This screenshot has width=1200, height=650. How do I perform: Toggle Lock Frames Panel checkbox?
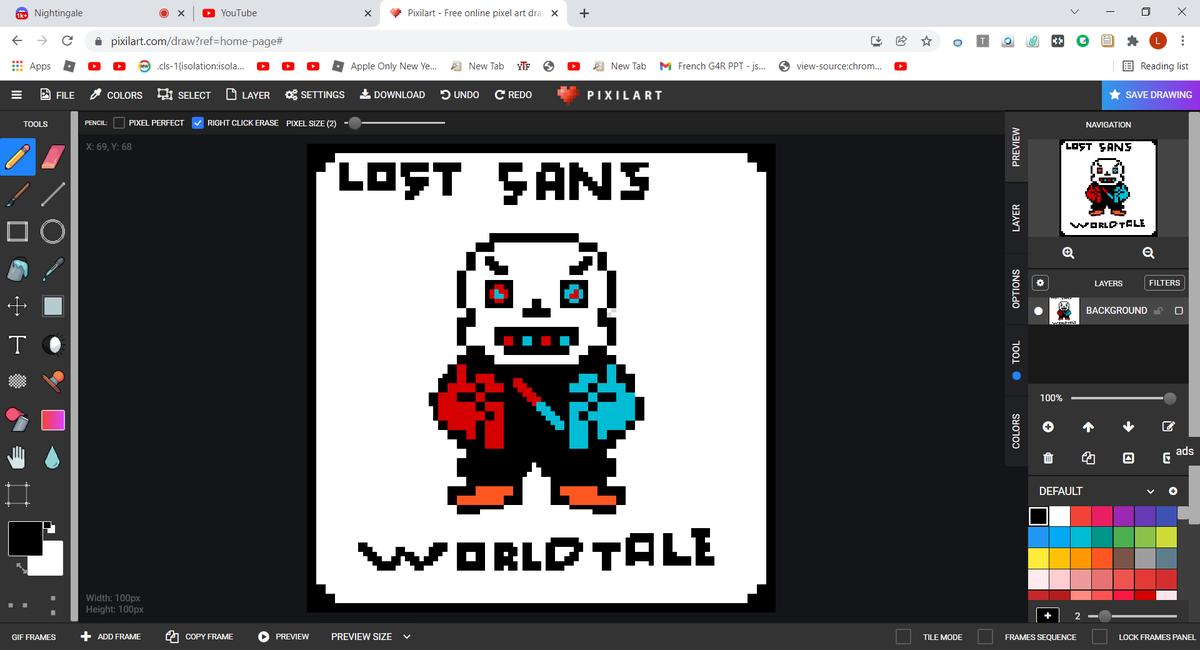[1100, 636]
